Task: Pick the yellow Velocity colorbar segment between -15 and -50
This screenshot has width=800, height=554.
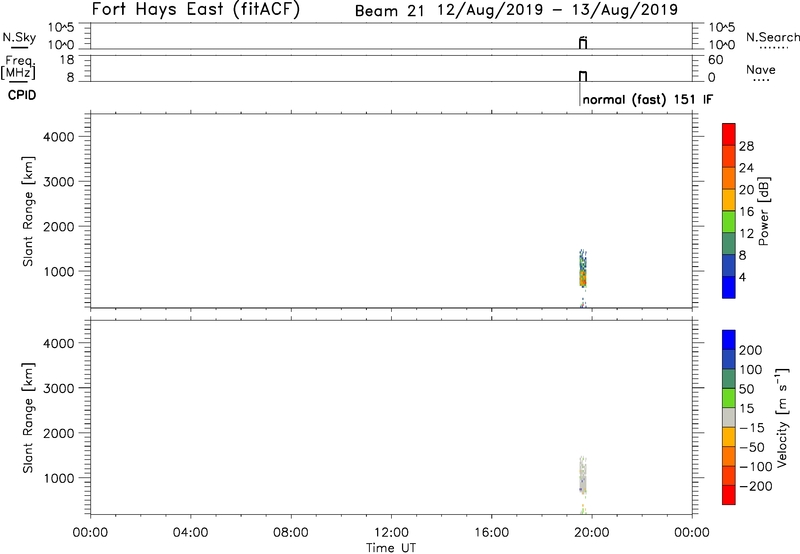Action: click(729, 437)
